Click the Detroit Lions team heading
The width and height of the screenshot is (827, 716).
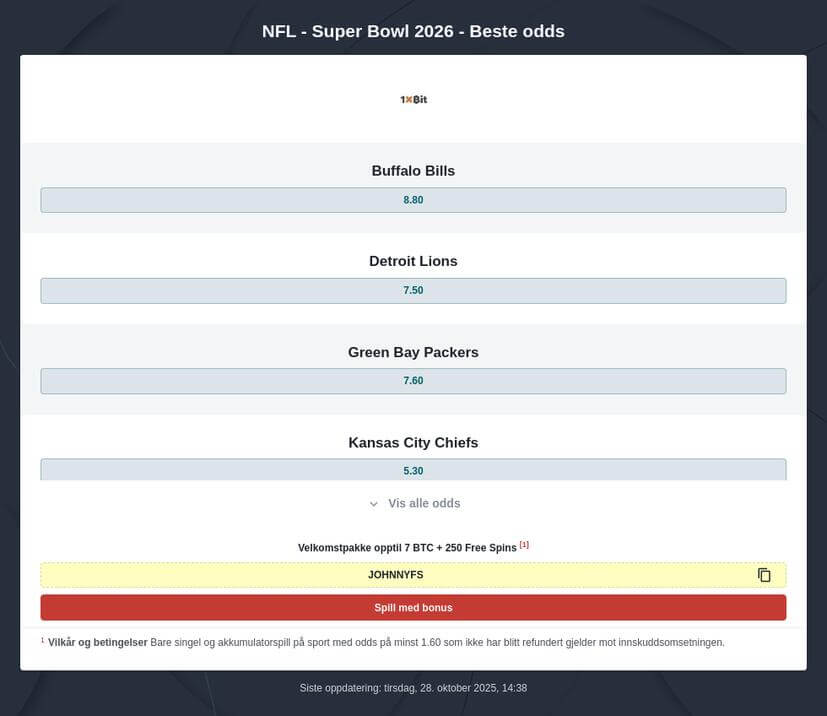(413, 261)
